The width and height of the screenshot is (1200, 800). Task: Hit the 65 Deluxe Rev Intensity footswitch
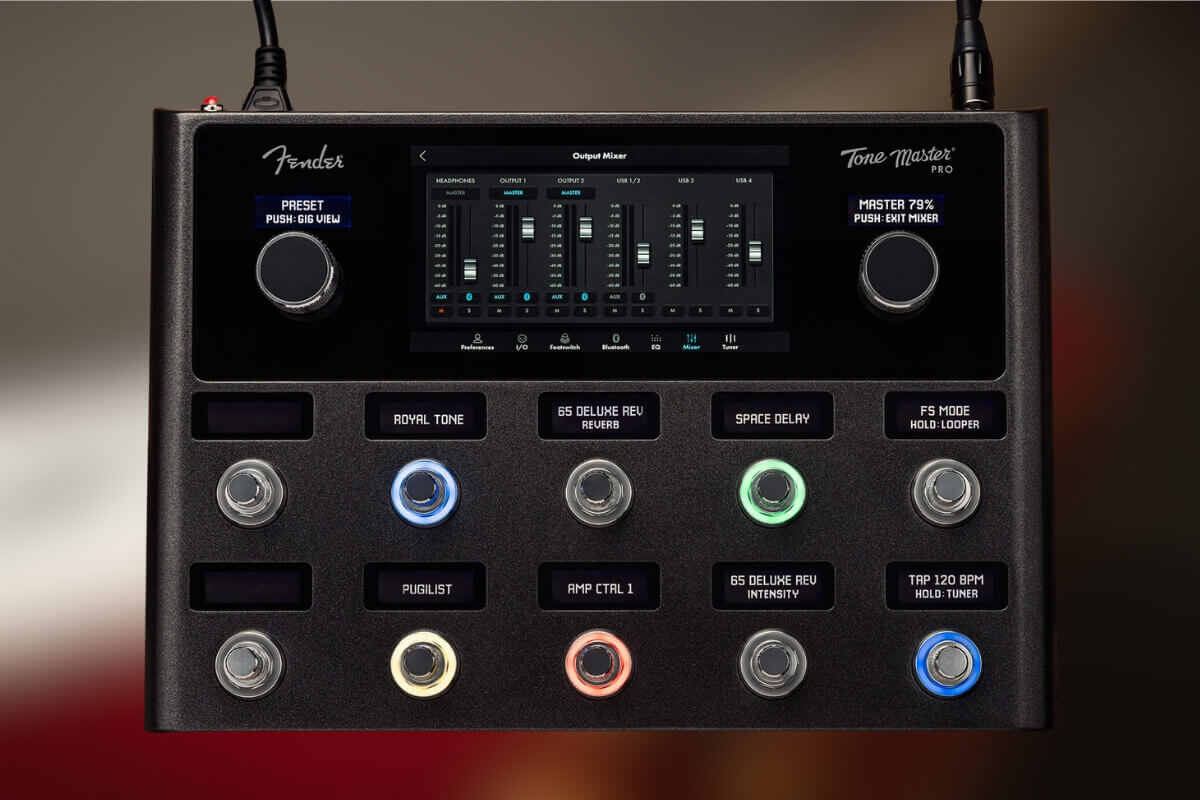[772, 663]
